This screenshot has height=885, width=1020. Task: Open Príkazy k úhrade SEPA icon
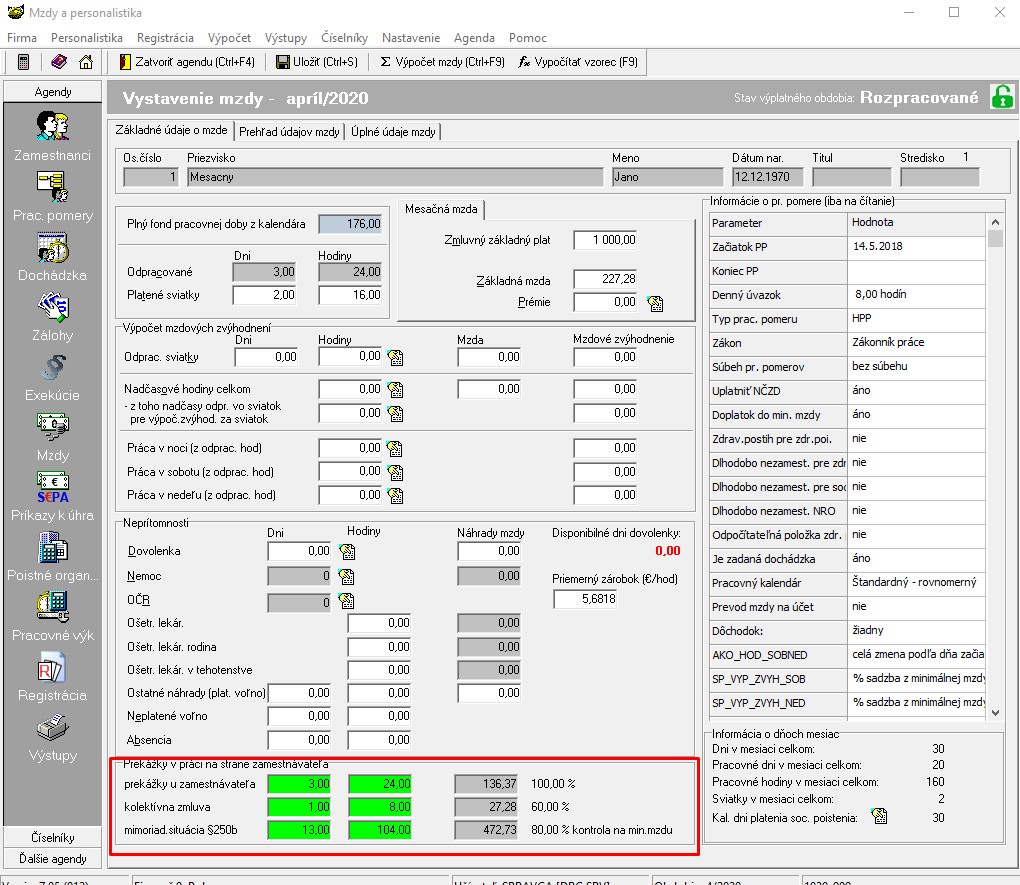click(52, 487)
